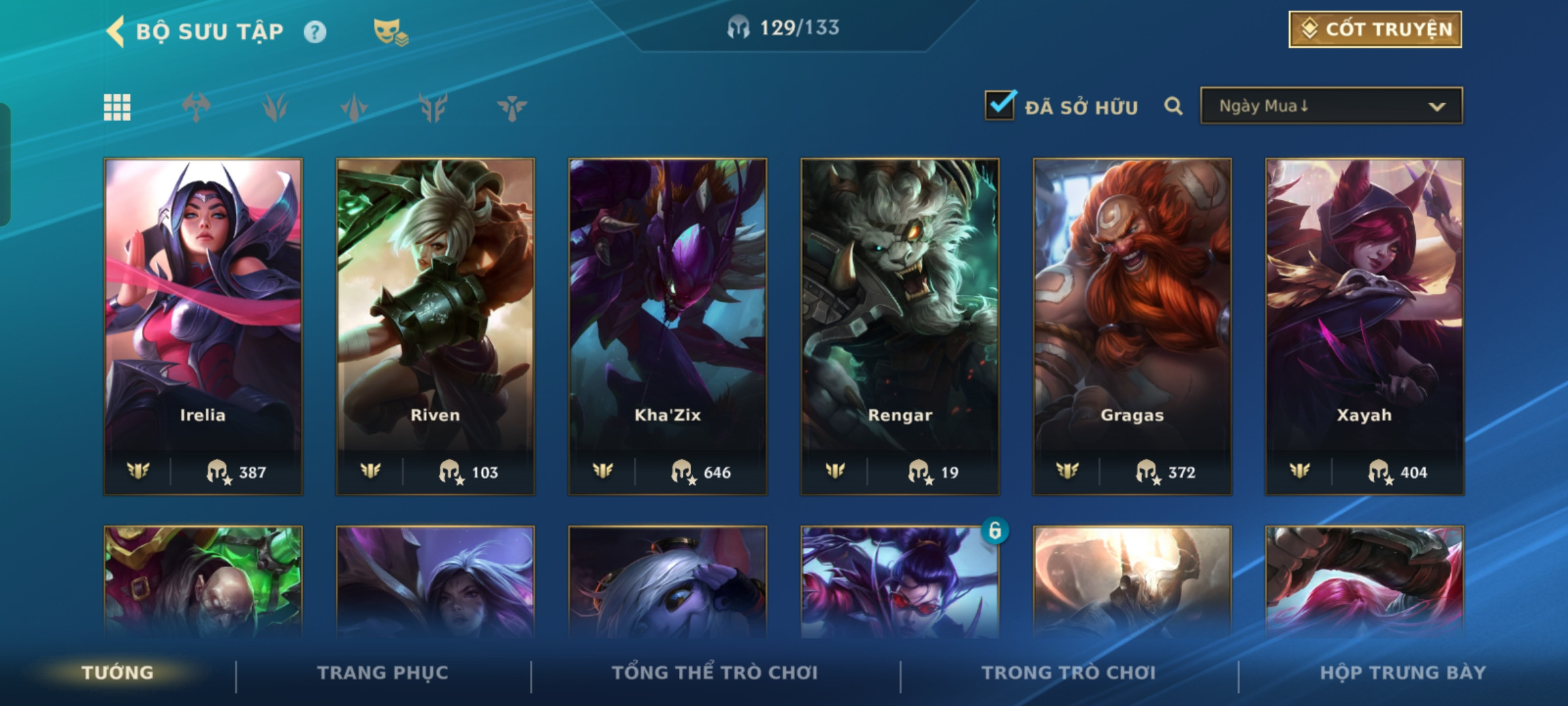This screenshot has width=1568, height=706.
Task: Click the Cốt Truyện button
Action: [x=1375, y=29]
